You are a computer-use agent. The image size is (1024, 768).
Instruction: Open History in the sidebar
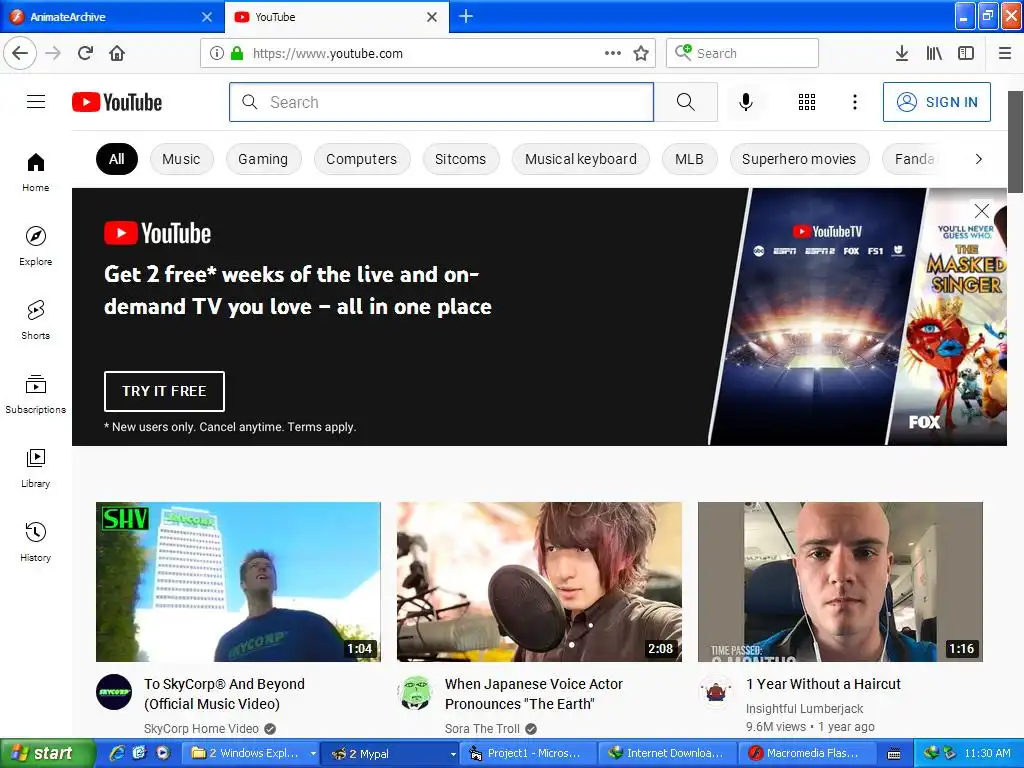[x=36, y=541]
